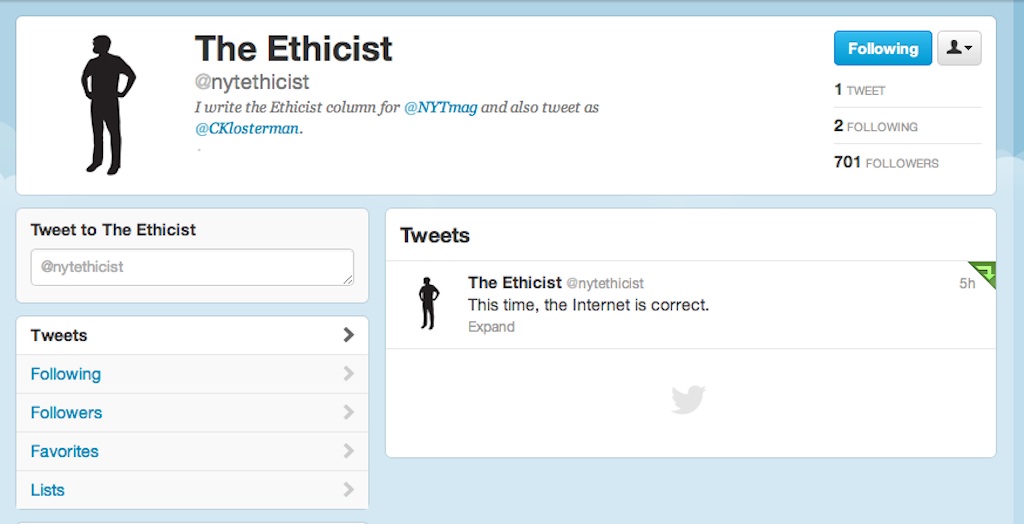
Task: Click the chevron arrow beside Lists
Action: [x=348, y=490]
